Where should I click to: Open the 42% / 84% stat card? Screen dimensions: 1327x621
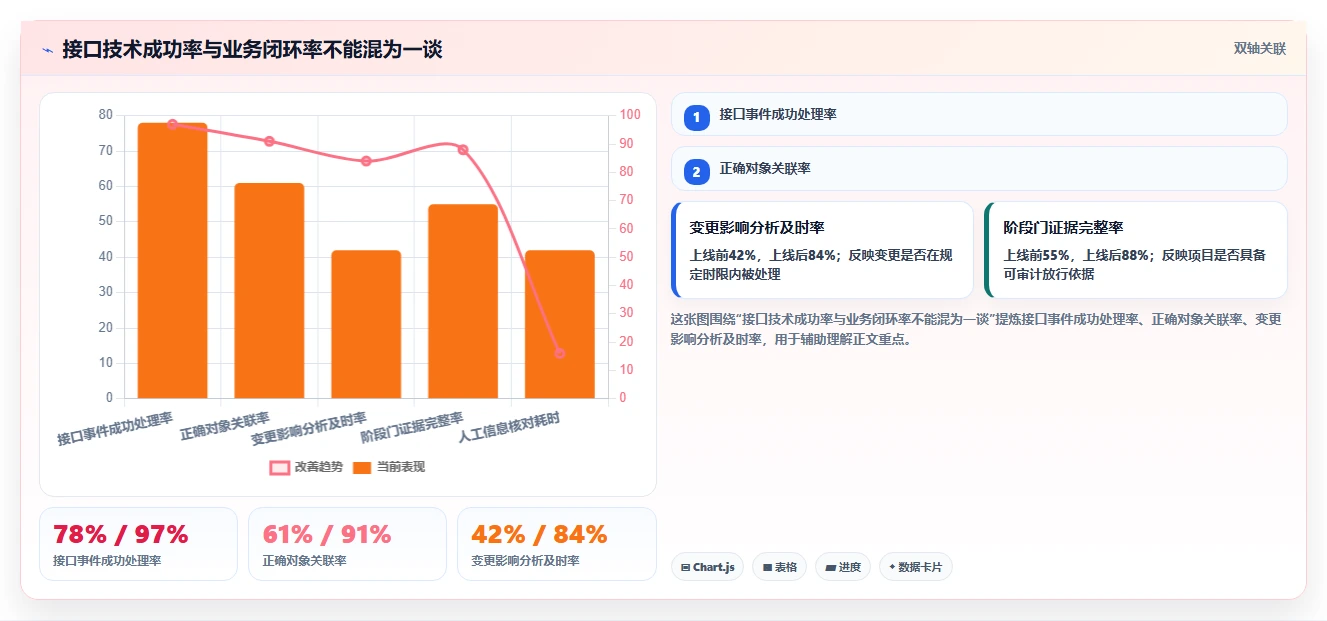557,544
